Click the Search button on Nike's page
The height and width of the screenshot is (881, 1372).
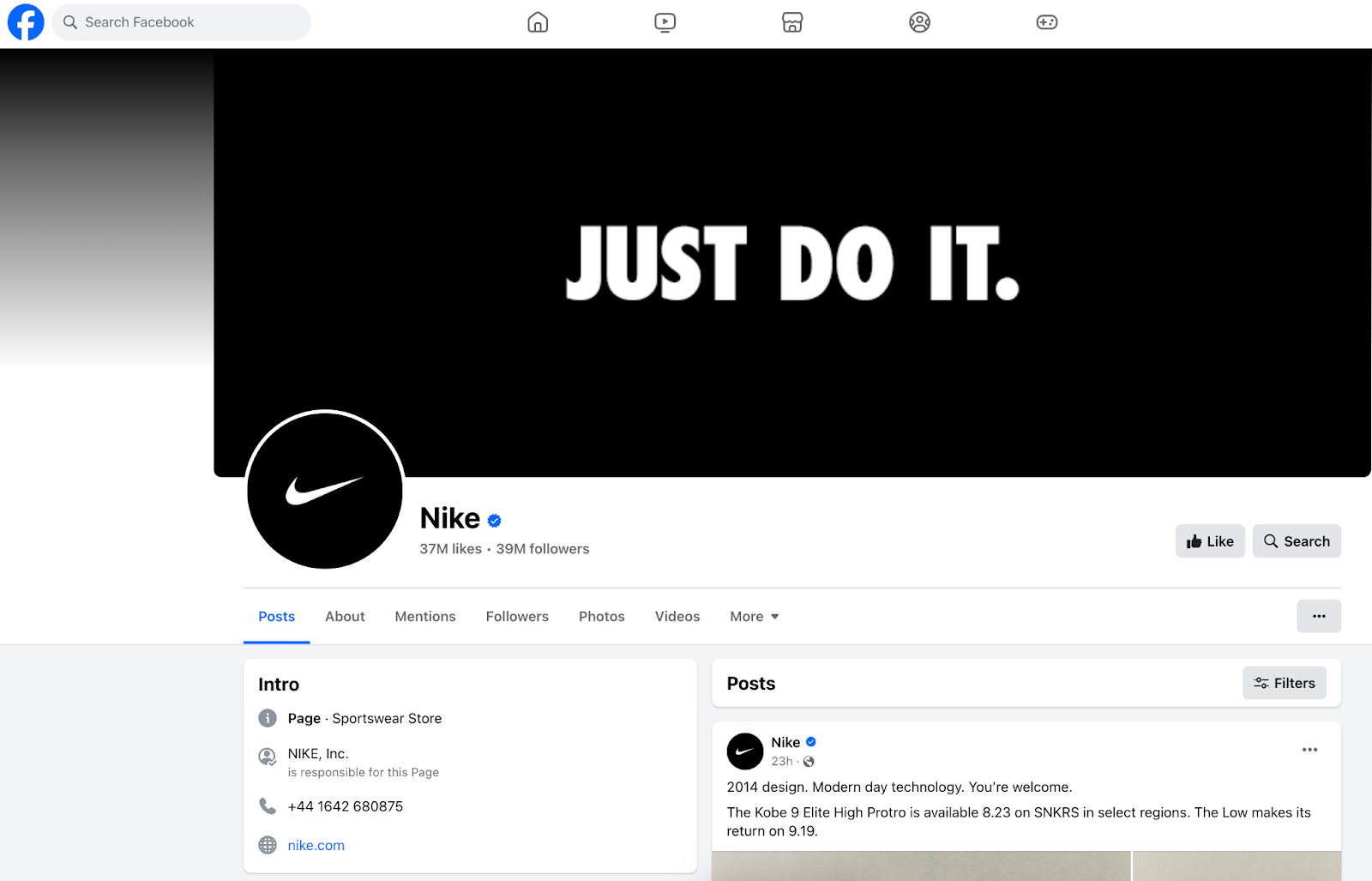(1296, 540)
